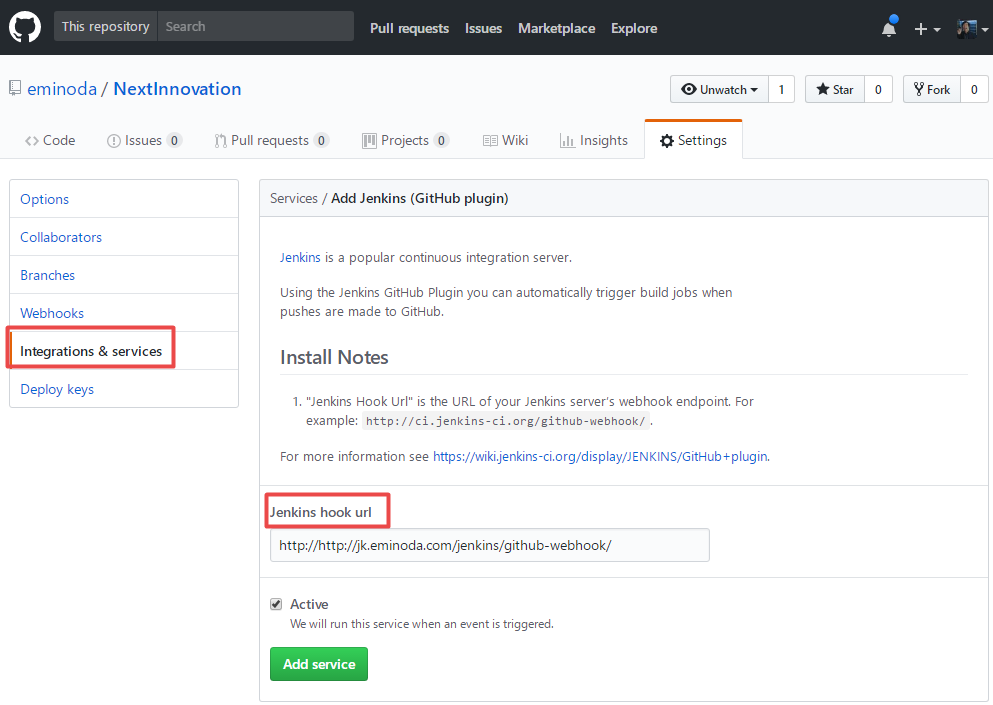Image resolution: width=993 pixels, height=705 pixels.
Task: Switch to the repository Pull requests tab
Action: (x=272, y=141)
